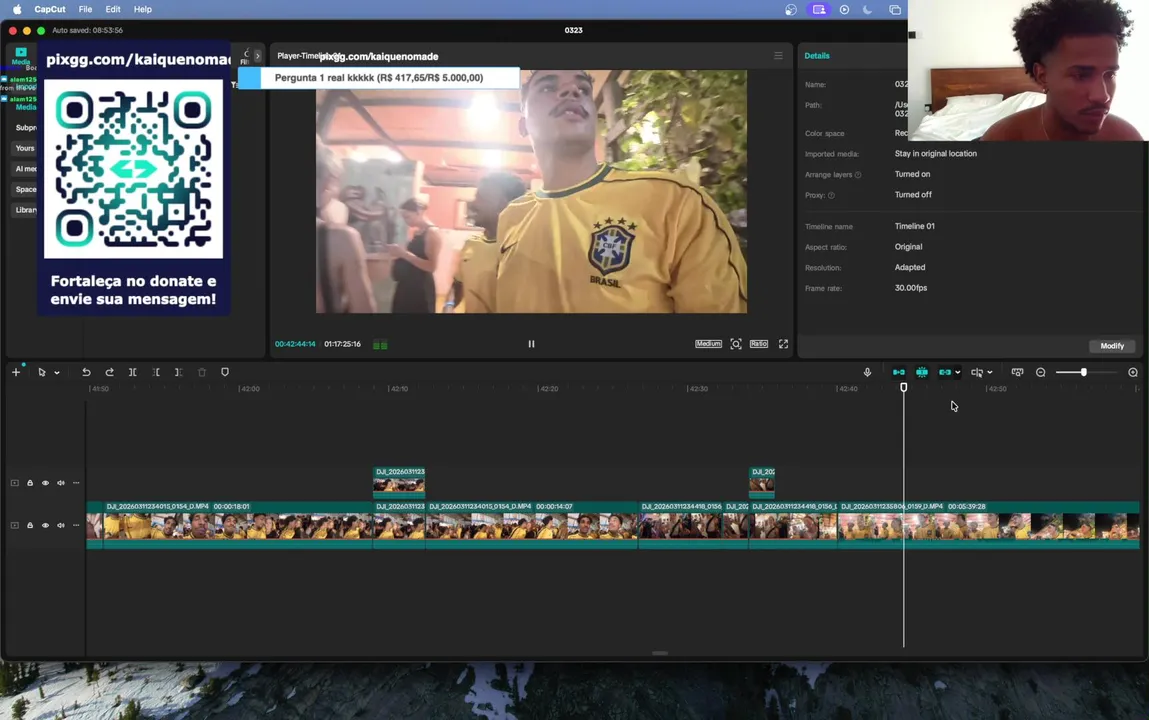
Task: Click the preview axis icon
Action: (x=977, y=372)
